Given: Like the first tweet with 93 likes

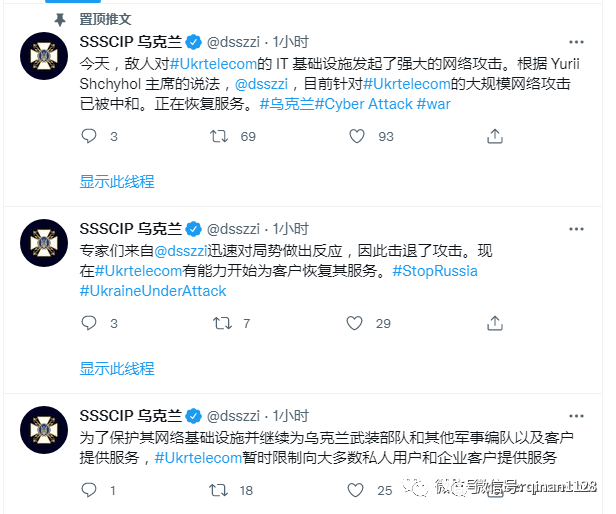Looking at the screenshot, I should click(x=357, y=136).
